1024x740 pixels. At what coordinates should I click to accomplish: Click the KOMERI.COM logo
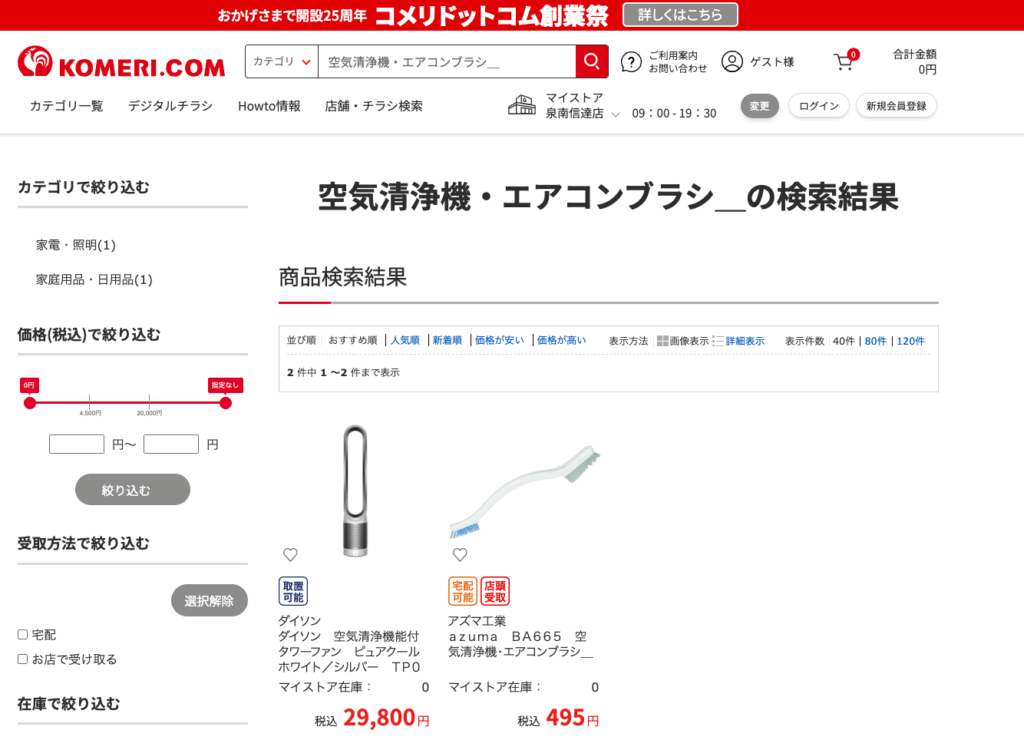(121, 61)
